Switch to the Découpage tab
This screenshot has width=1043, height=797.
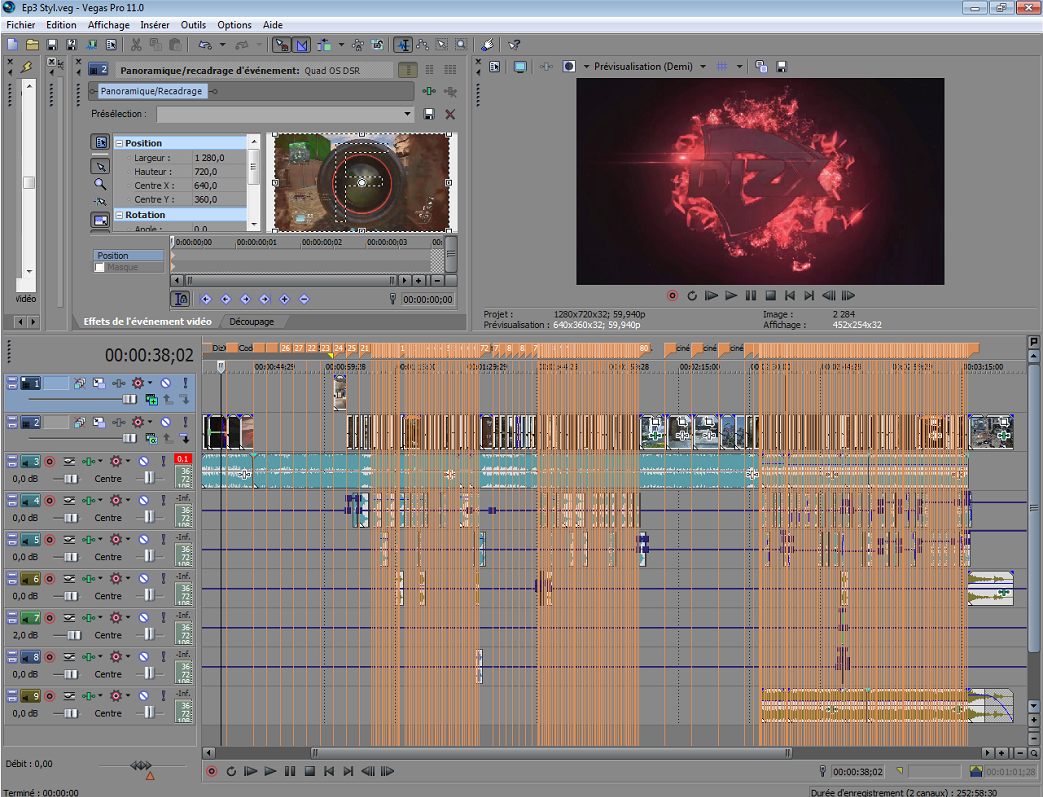click(x=251, y=322)
